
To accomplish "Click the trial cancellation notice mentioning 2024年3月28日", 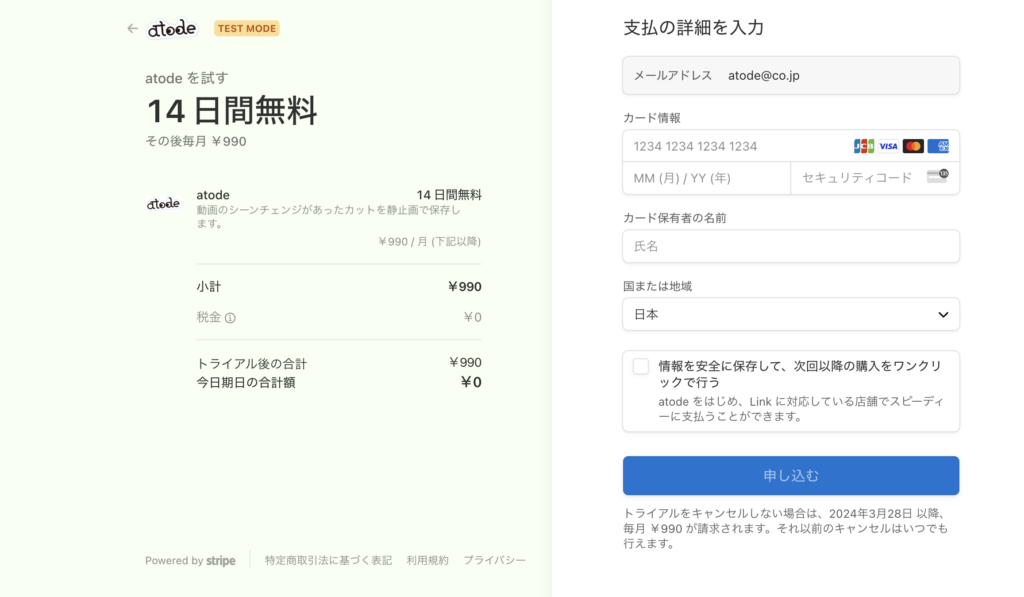I will pos(786,528).
